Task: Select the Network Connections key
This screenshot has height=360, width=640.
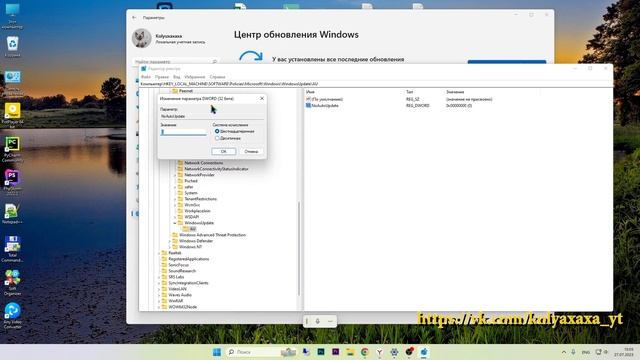Action: tap(204, 163)
